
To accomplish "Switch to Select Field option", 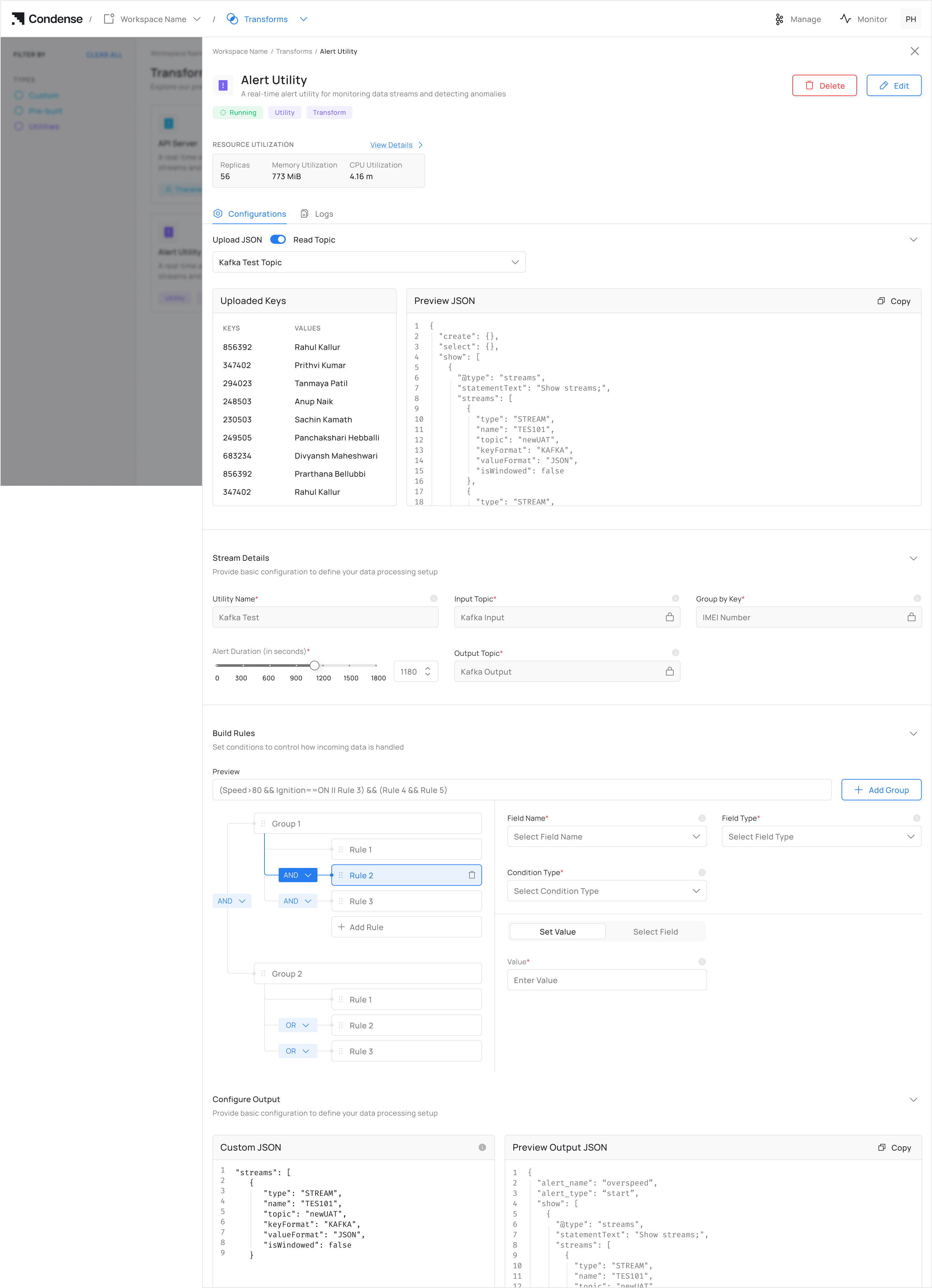I will tap(655, 931).
